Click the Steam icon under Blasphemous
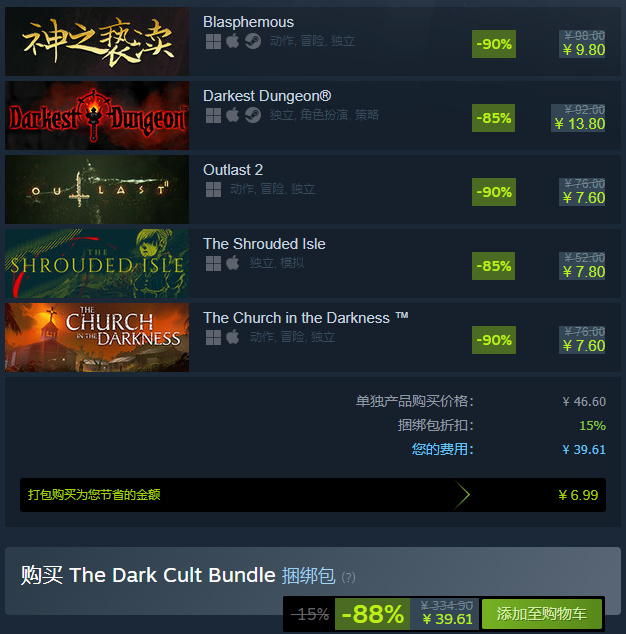 point(253,41)
